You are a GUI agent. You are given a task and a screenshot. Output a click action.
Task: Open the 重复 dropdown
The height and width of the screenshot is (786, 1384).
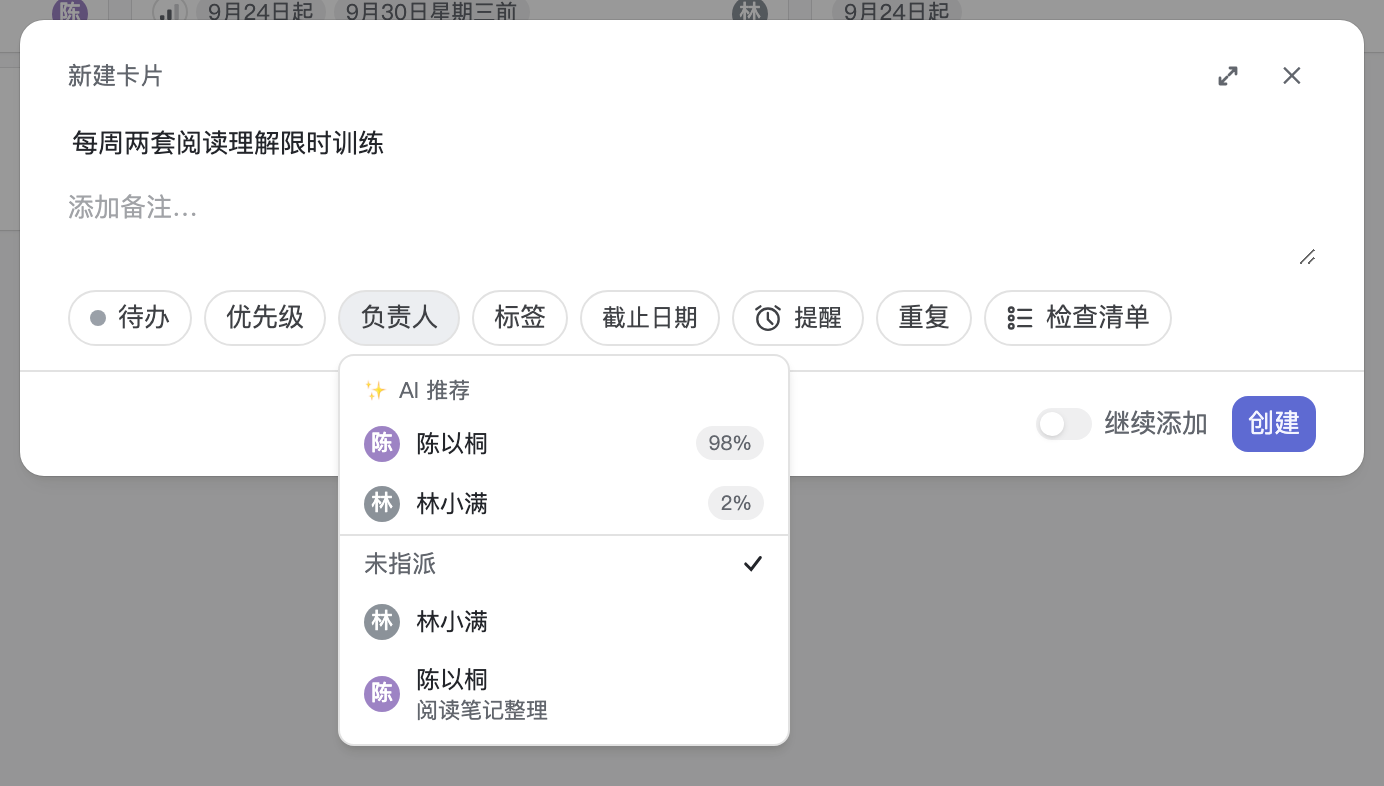pyautogui.click(x=924, y=318)
